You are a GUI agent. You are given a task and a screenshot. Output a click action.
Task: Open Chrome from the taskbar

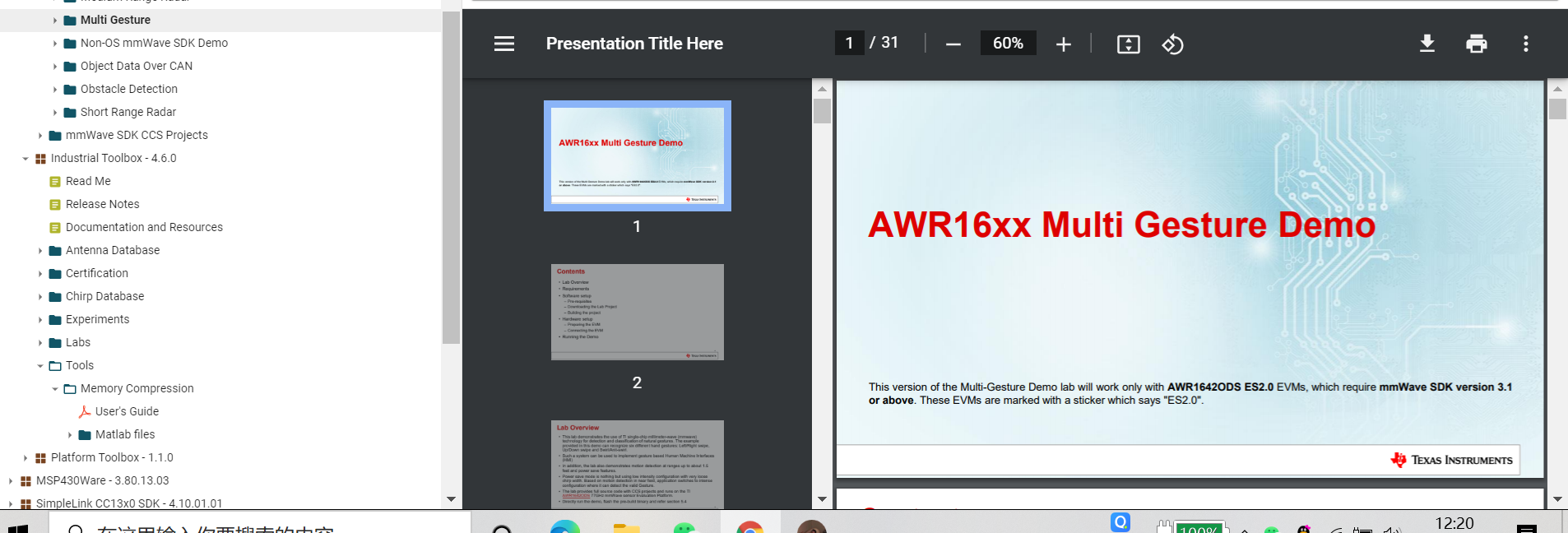tap(749, 527)
